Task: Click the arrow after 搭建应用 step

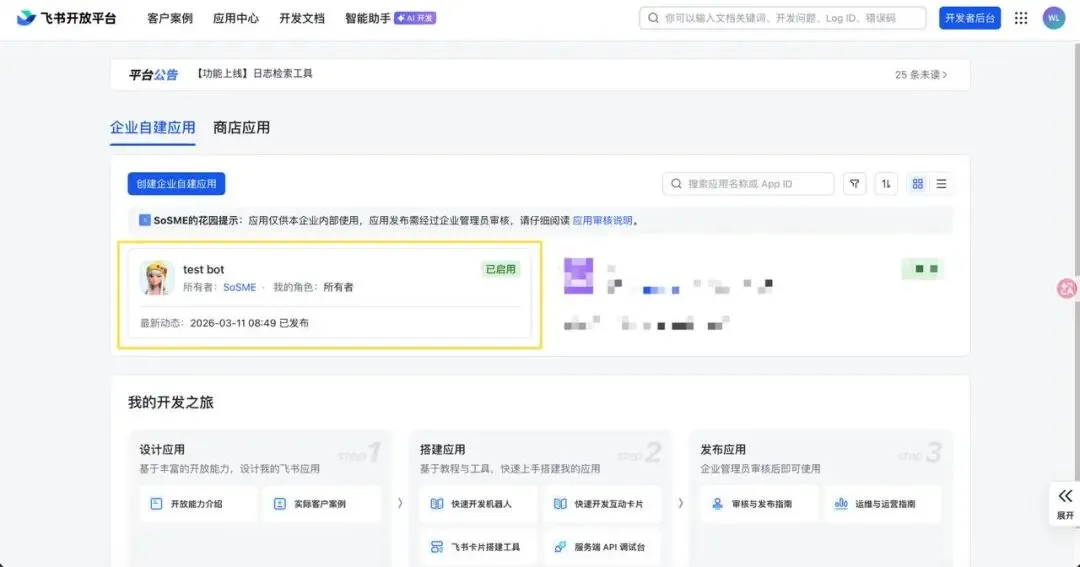Action: (x=681, y=504)
